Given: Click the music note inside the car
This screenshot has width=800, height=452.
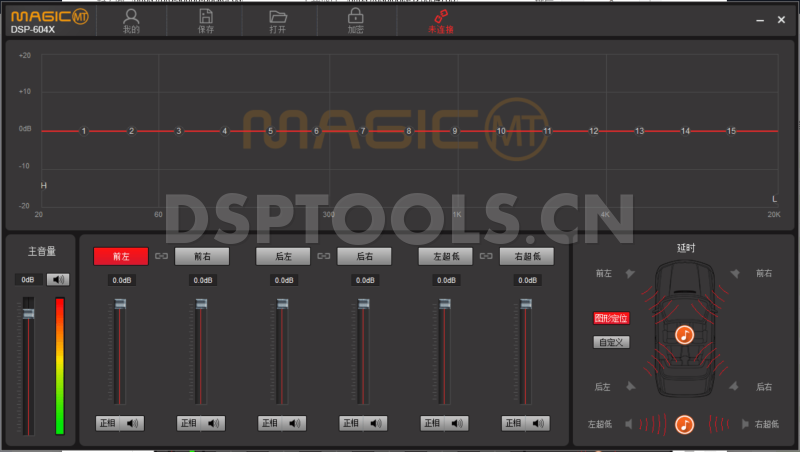Looking at the screenshot, I should click(x=684, y=335).
